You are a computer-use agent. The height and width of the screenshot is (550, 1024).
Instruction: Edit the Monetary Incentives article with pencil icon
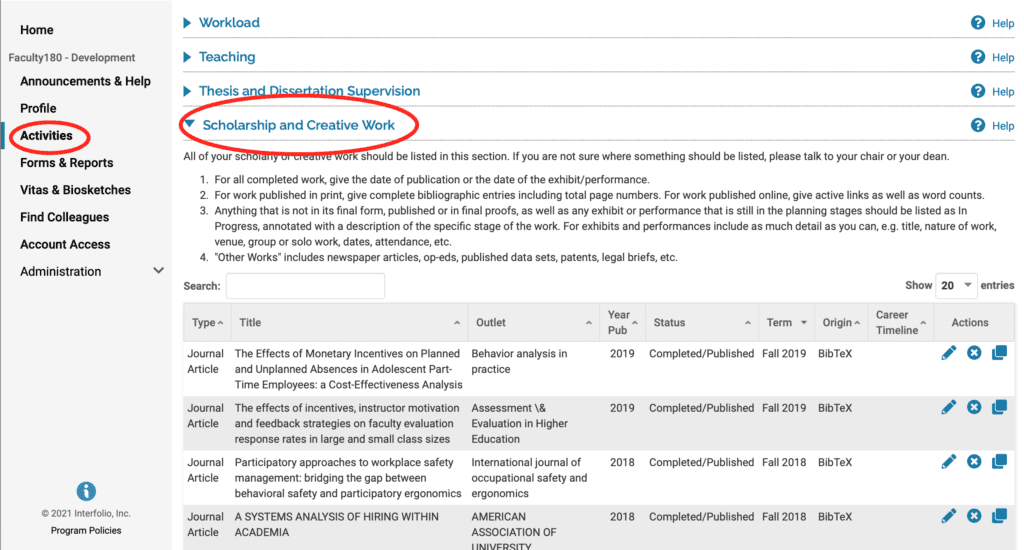[x=948, y=353]
